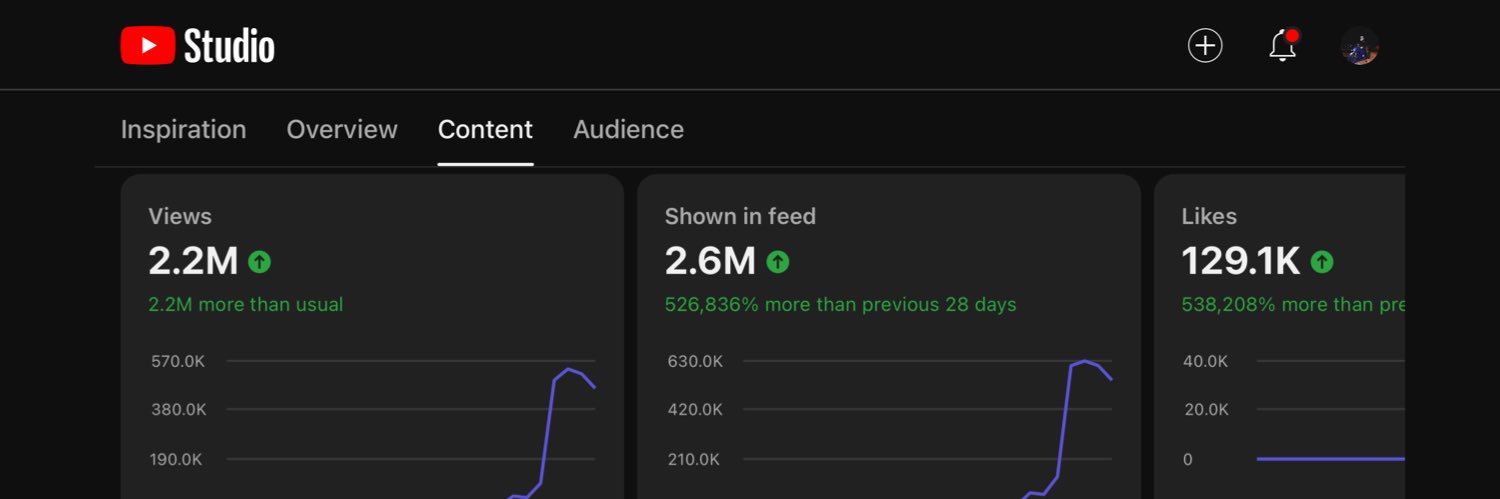
Task: Click the 630.0K axis label
Action: click(x=695, y=361)
